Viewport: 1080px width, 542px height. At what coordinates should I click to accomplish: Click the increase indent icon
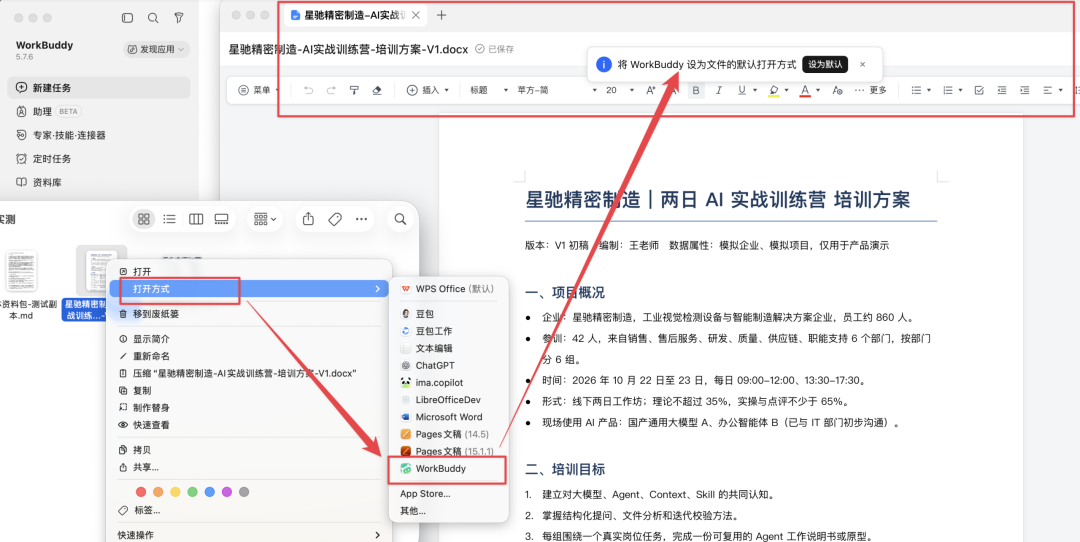[1024, 90]
